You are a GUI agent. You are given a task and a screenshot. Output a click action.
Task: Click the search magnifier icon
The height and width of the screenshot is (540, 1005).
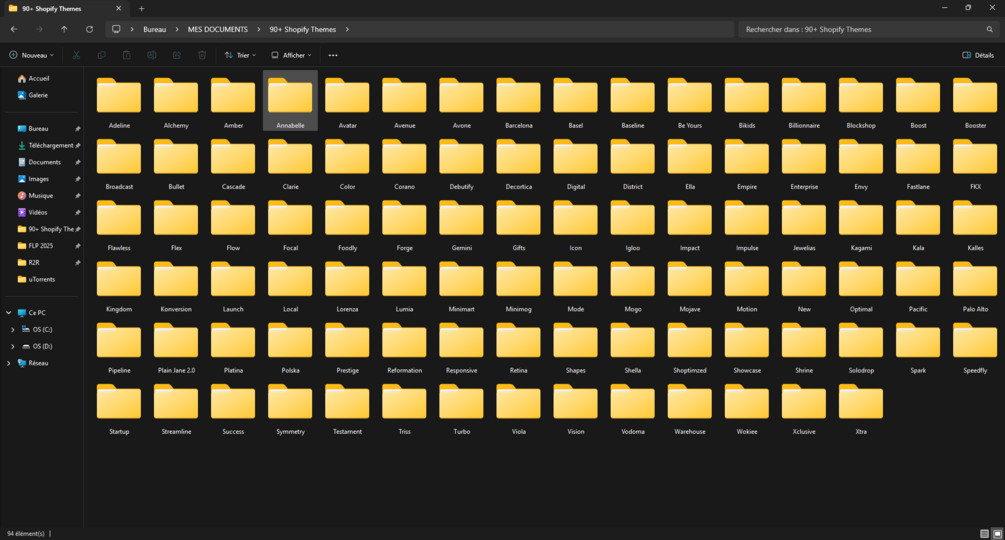pos(990,29)
